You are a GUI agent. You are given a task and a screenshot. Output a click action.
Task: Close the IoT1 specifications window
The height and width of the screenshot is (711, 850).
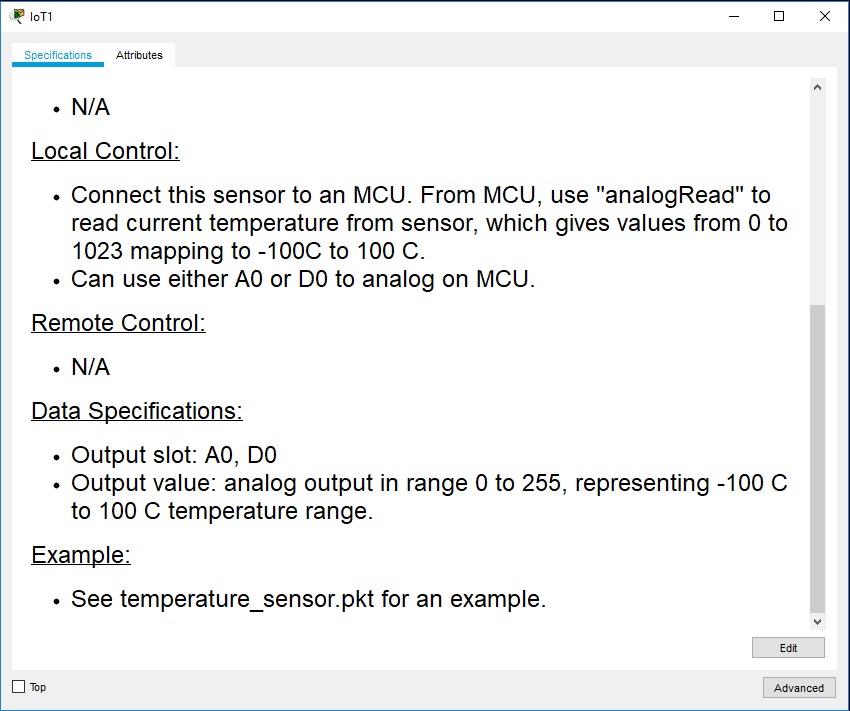tap(823, 16)
